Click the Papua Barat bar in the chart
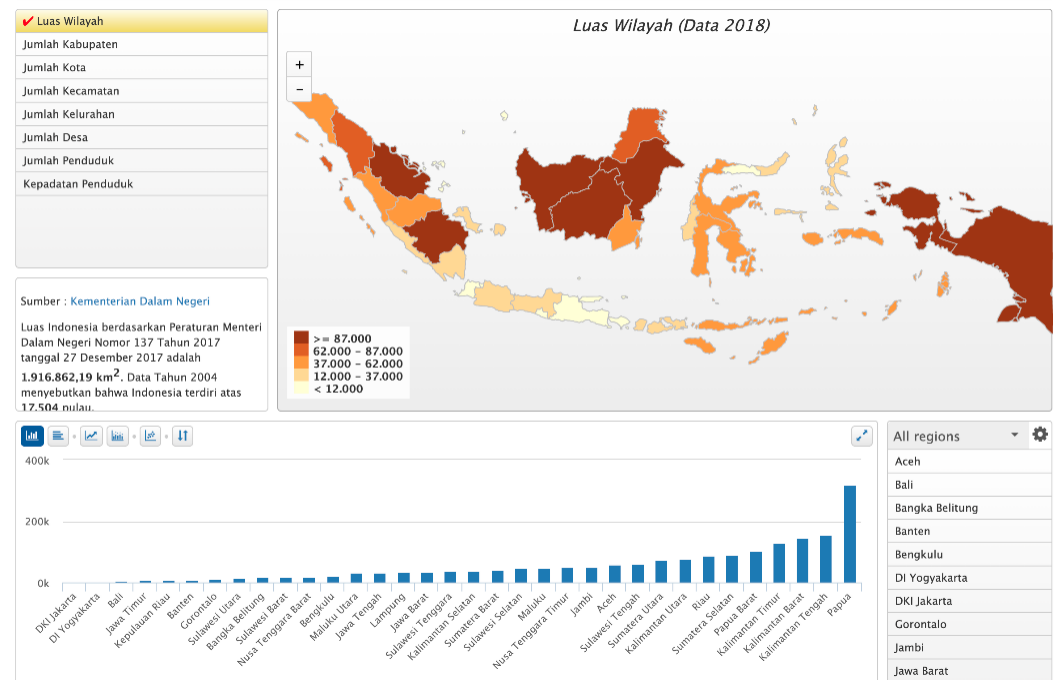Viewport: 1054px width, 684px height. (x=756, y=567)
